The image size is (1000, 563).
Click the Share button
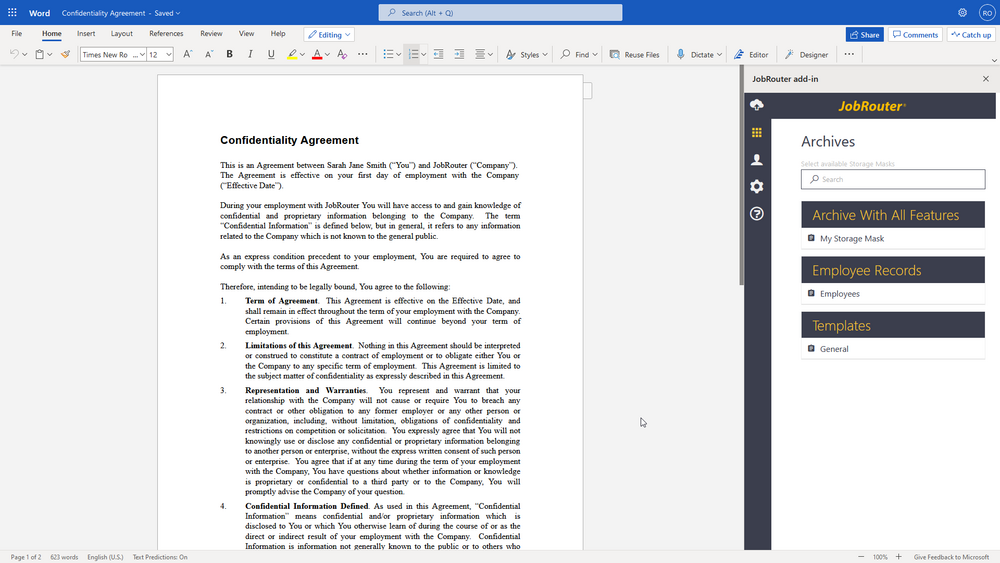[x=864, y=34]
